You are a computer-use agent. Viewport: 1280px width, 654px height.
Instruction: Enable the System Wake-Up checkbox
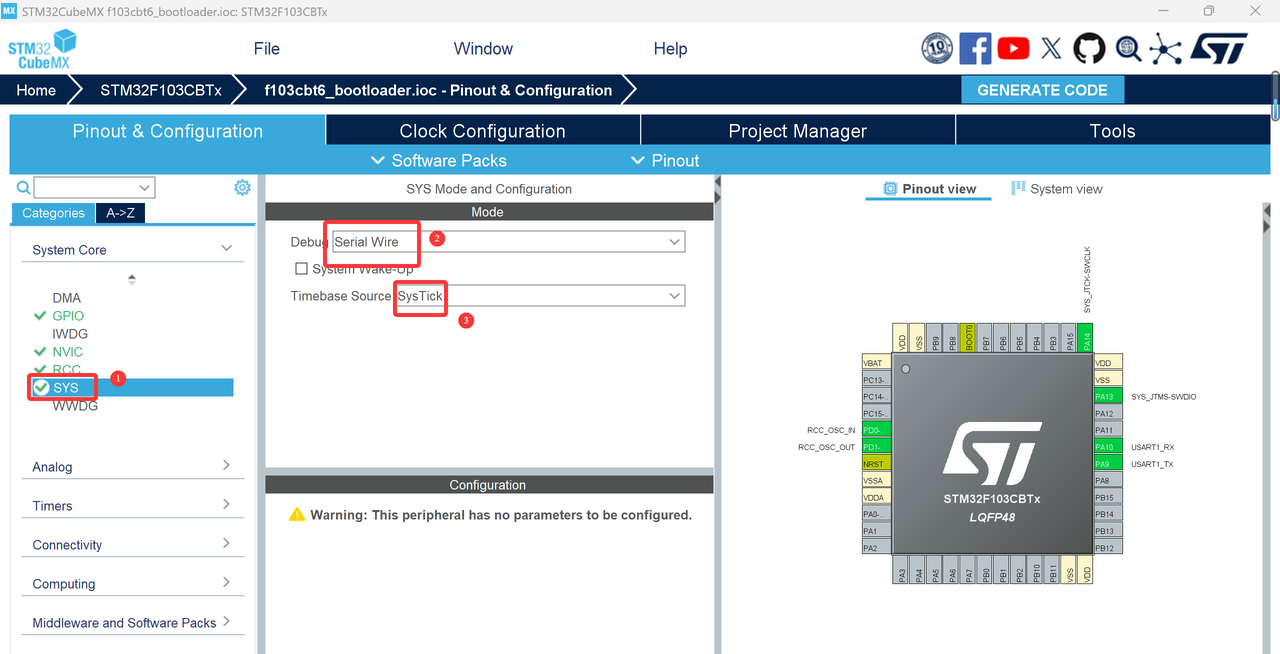(x=301, y=268)
